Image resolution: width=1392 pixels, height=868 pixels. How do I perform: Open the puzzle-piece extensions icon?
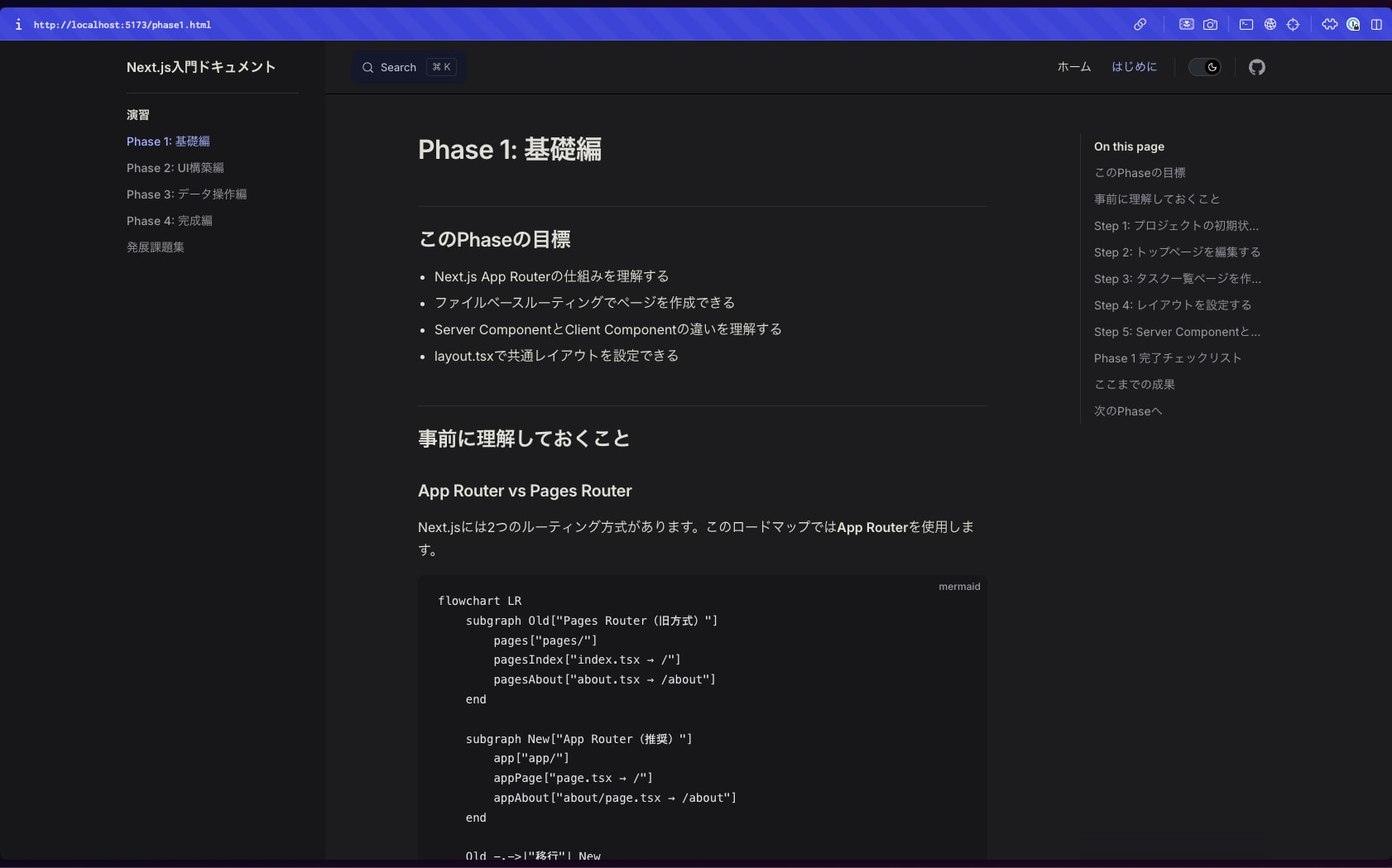pyautogui.click(x=1329, y=25)
